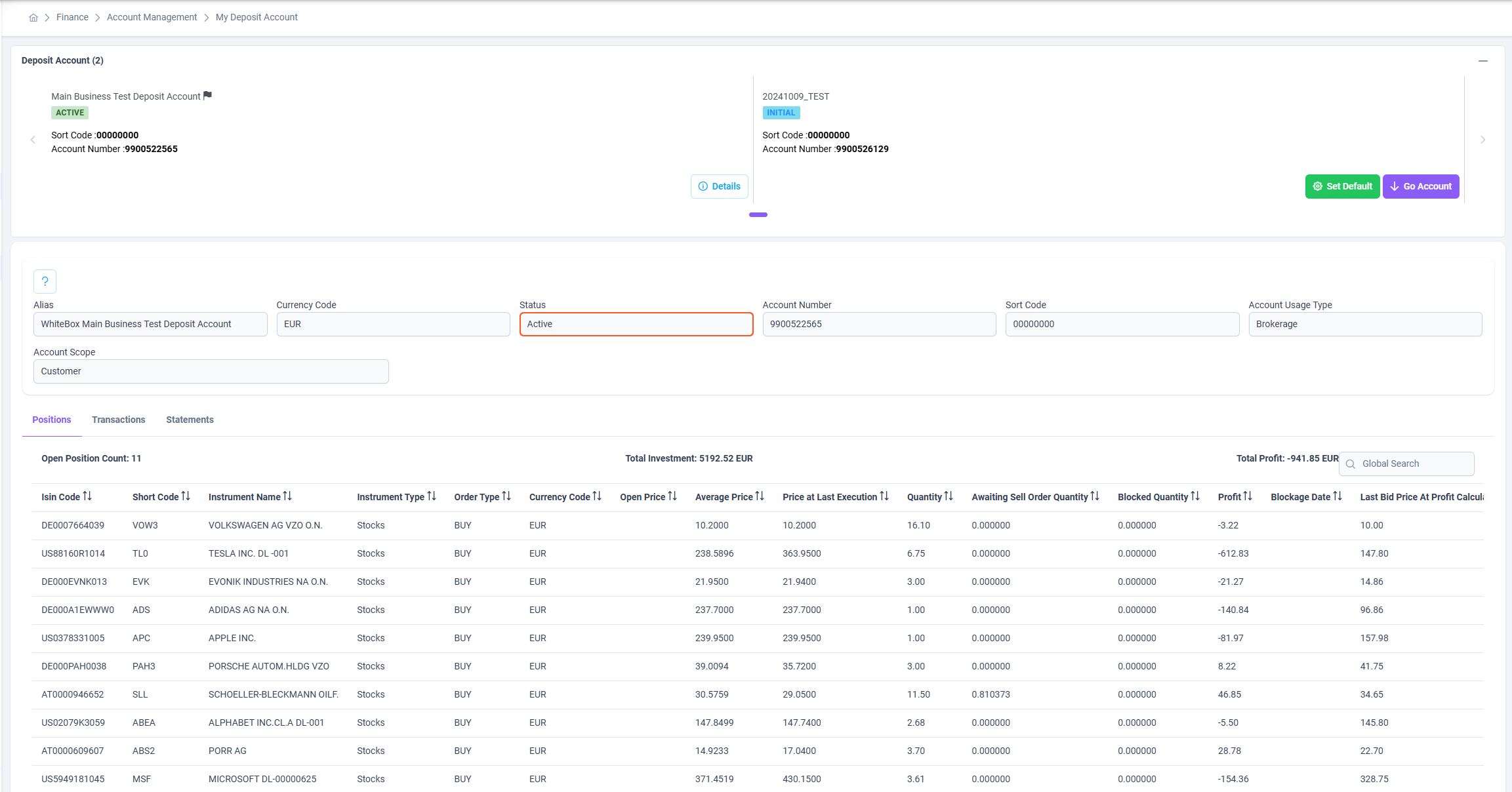
Task: Click the Set Default button
Action: (x=1342, y=186)
